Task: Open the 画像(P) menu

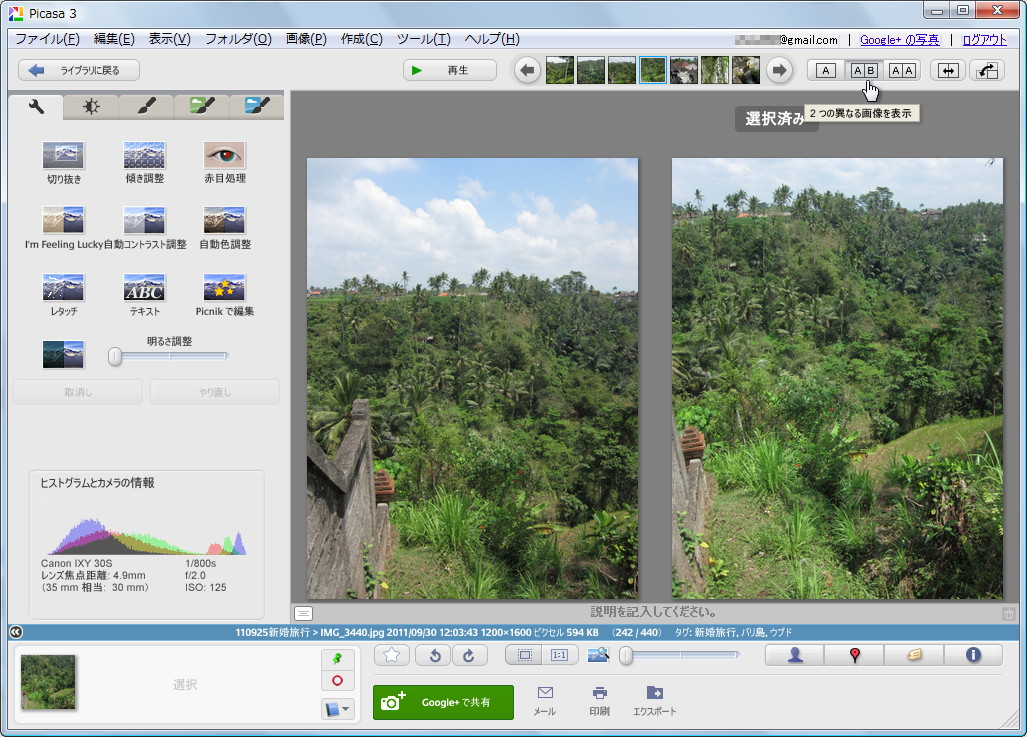Action: point(306,39)
